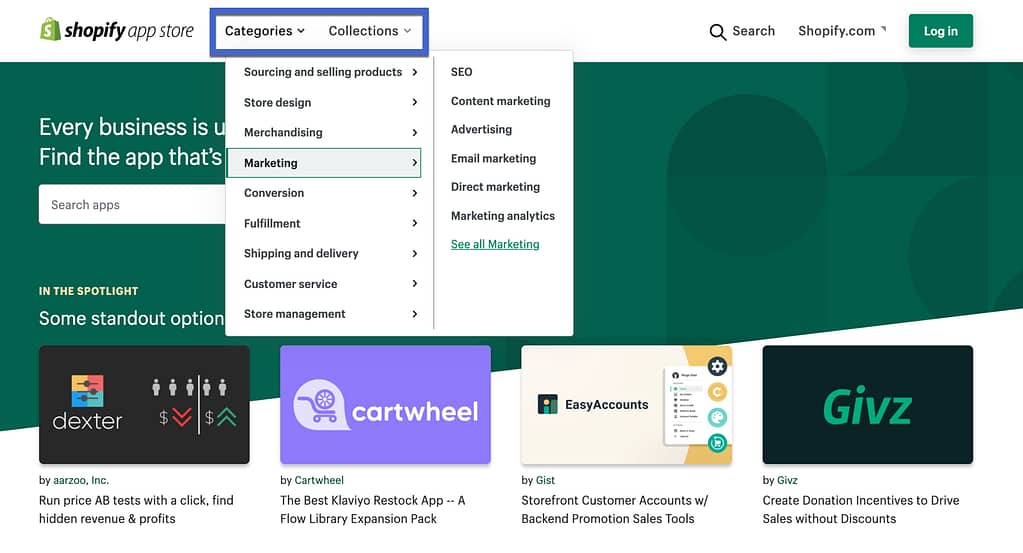Expand chevron beside Store management

[414, 314]
